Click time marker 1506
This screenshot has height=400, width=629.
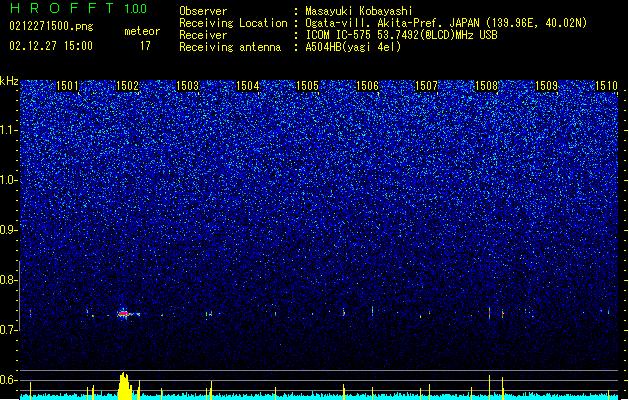[x=367, y=86]
